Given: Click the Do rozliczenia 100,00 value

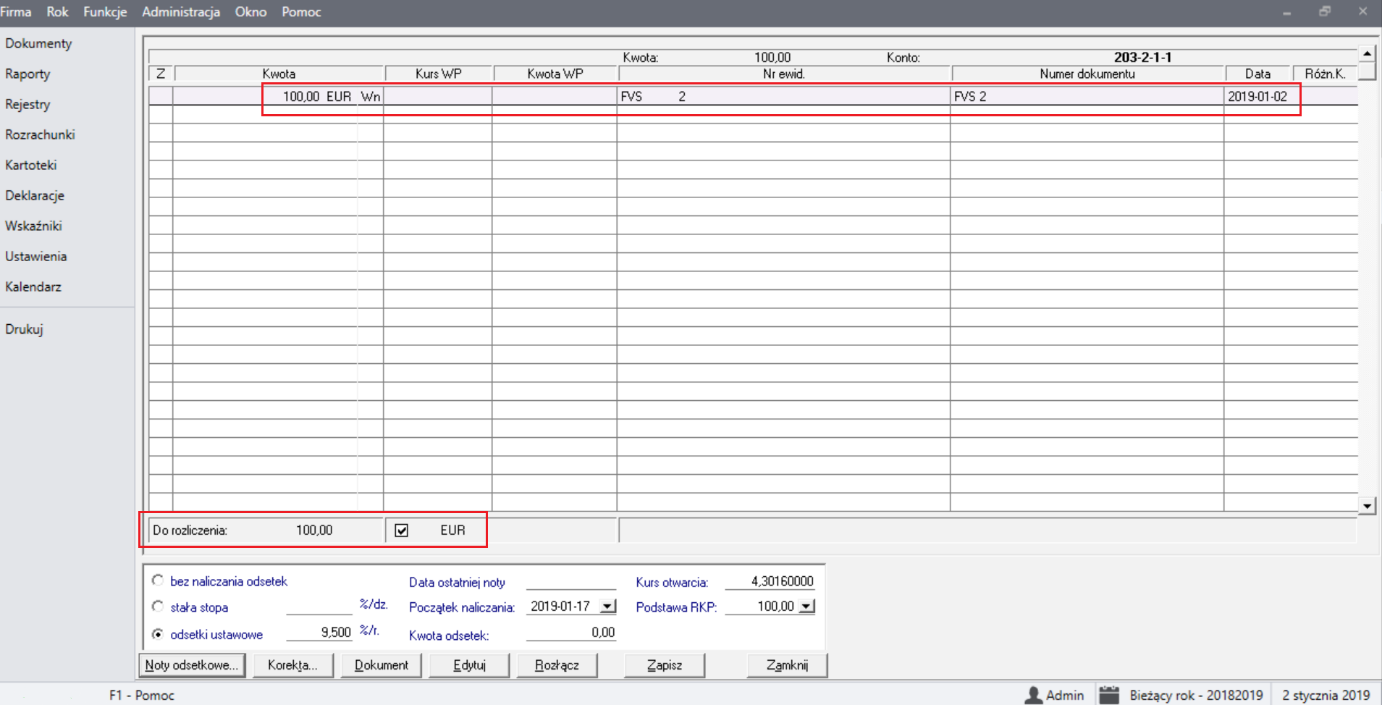Looking at the screenshot, I should click(314, 531).
